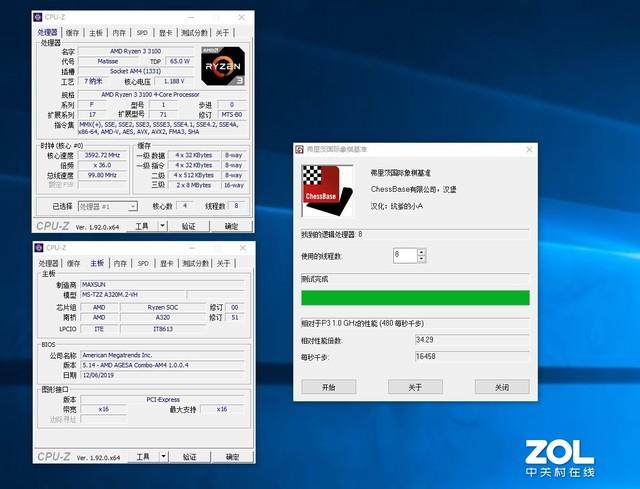The height and width of the screenshot is (489, 640).
Task: Click 验证 button in mainboard window
Action: click(x=189, y=456)
